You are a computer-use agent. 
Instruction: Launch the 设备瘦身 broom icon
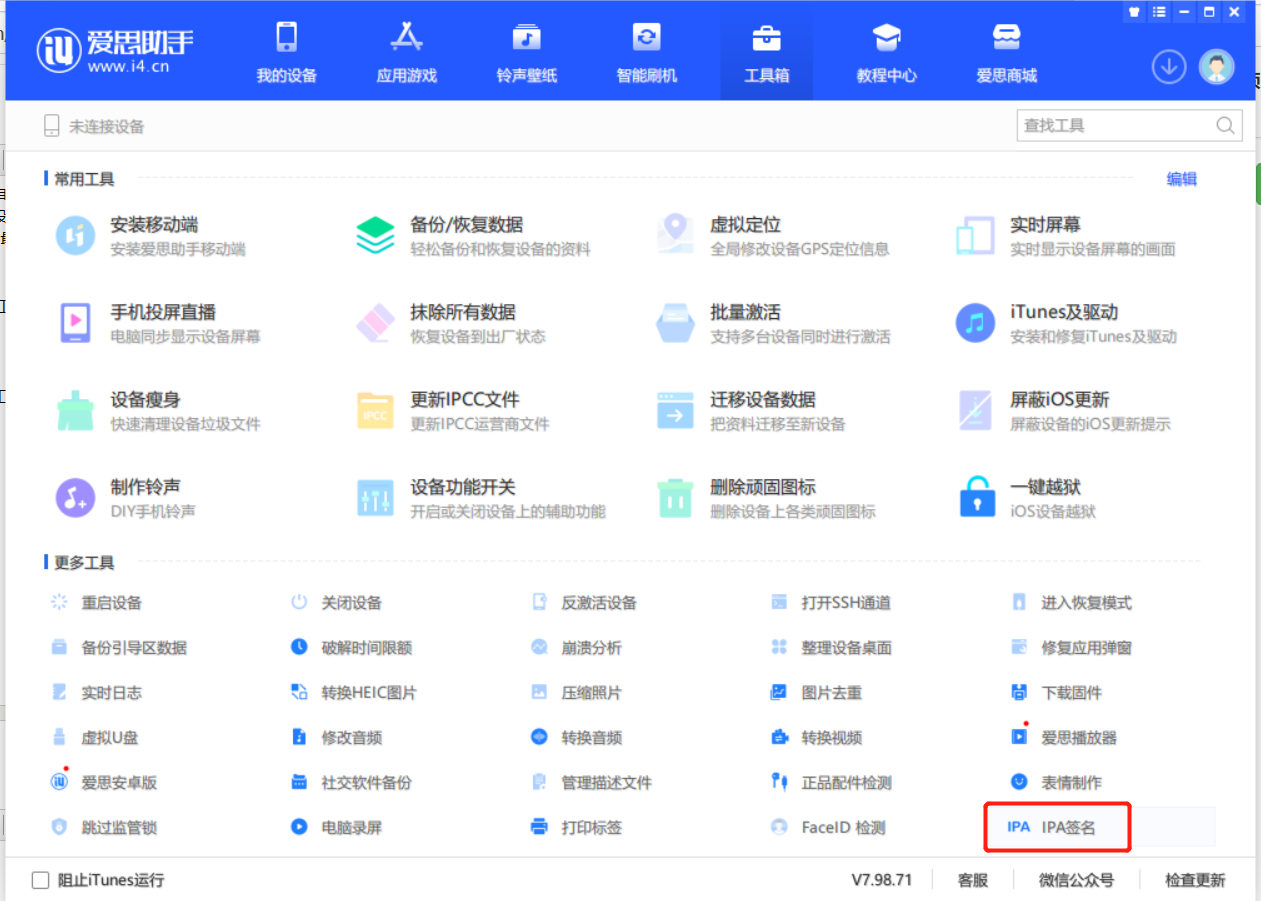(x=76, y=411)
